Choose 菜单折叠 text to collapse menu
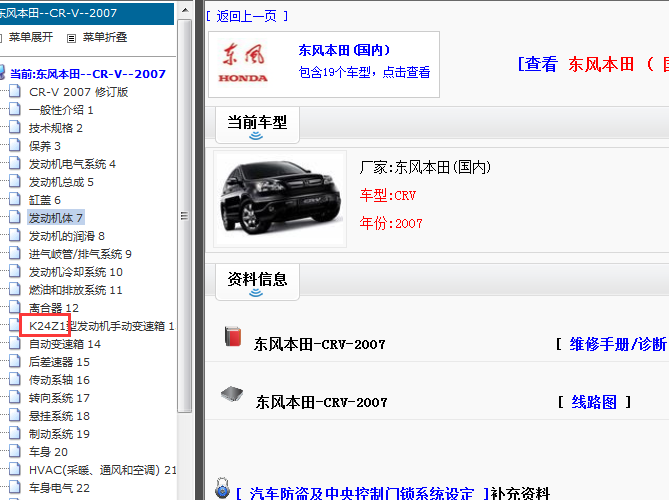Screen dimensions: 669x500 [x=105, y=38]
